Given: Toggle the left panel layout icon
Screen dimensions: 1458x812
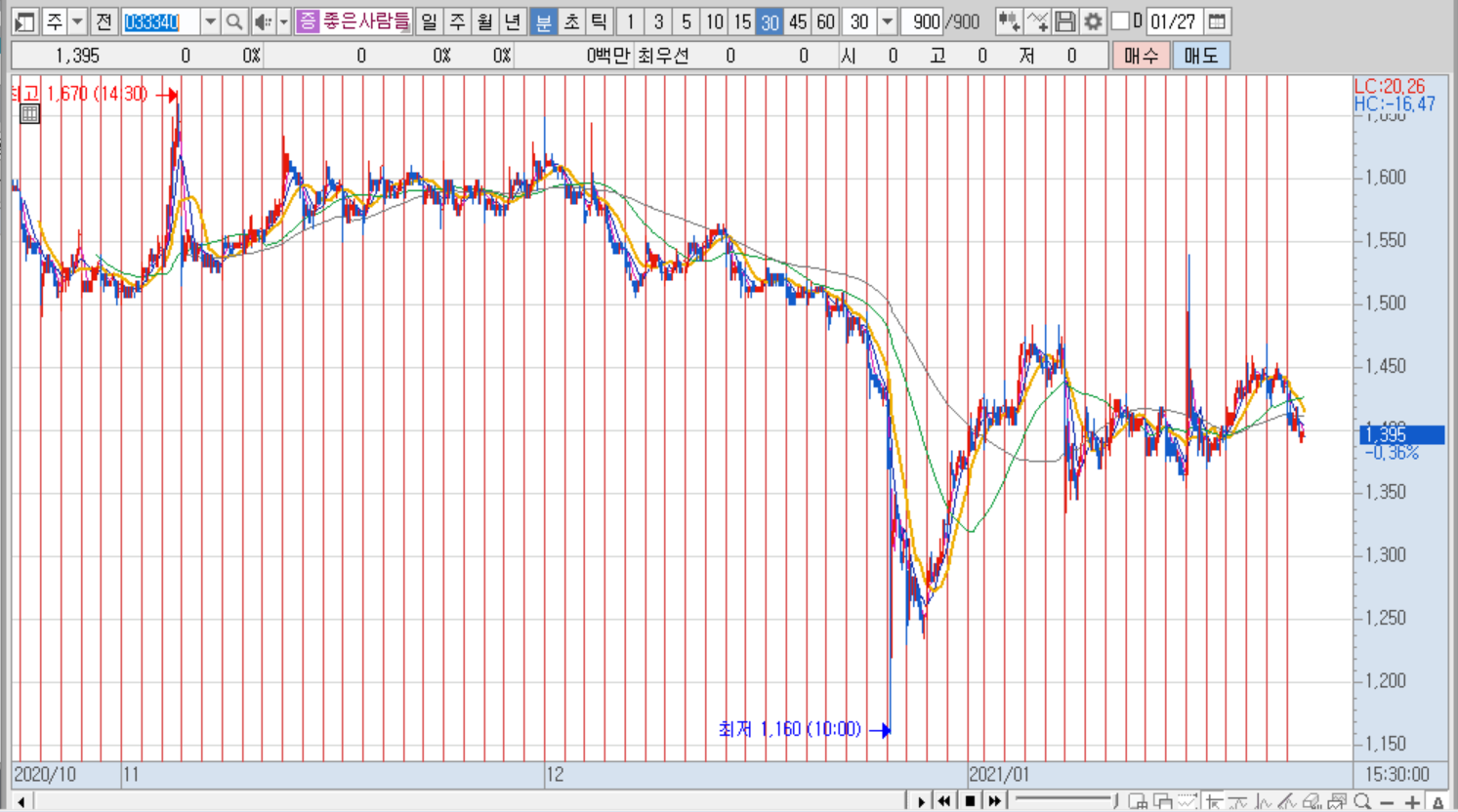Looking at the screenshot, I should pyautogui.click(x=25, y=21).
